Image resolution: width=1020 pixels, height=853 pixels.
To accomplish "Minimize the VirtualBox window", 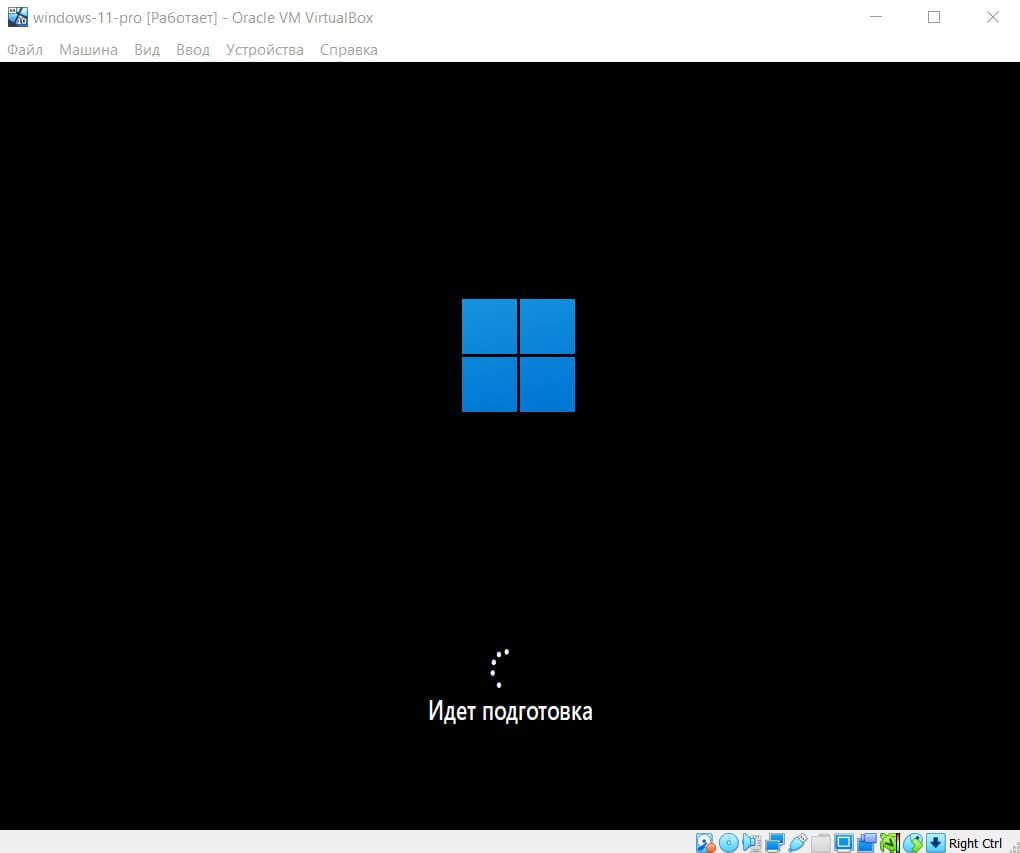I will (876, 17).
